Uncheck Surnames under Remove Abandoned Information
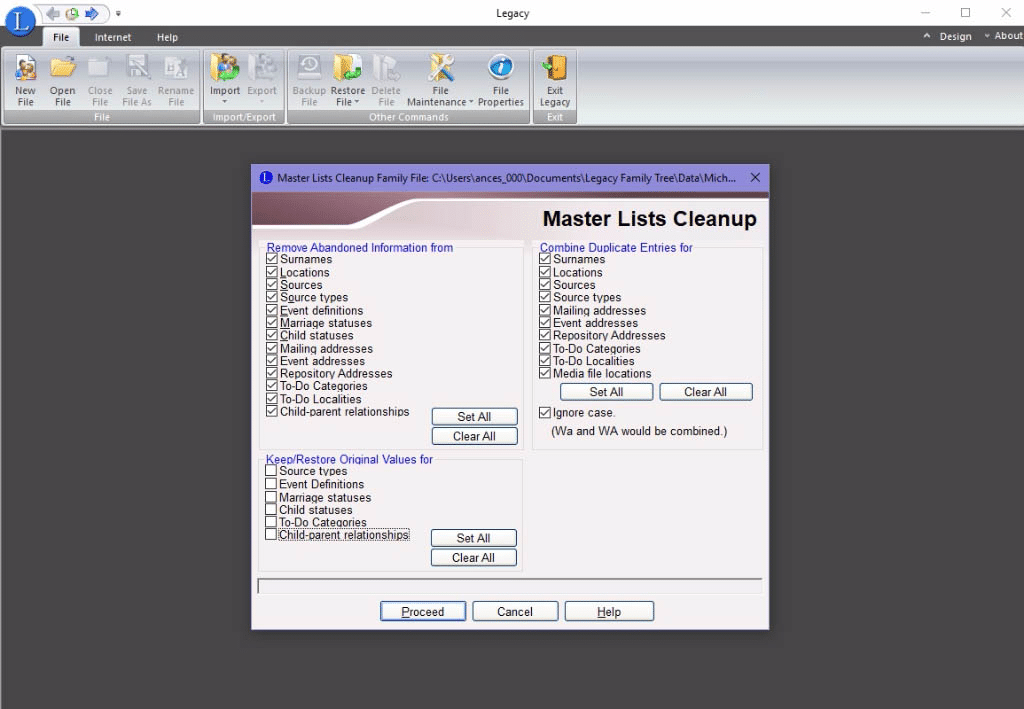 (x=272, y=259)
